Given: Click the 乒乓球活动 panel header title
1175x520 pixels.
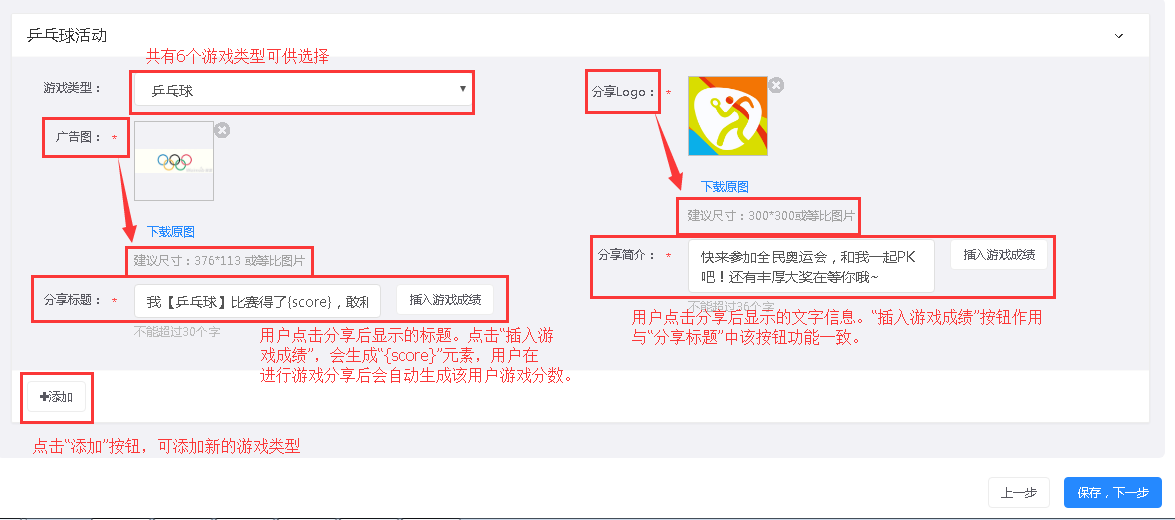Looking at the screenshot, I should coord(67,36).
